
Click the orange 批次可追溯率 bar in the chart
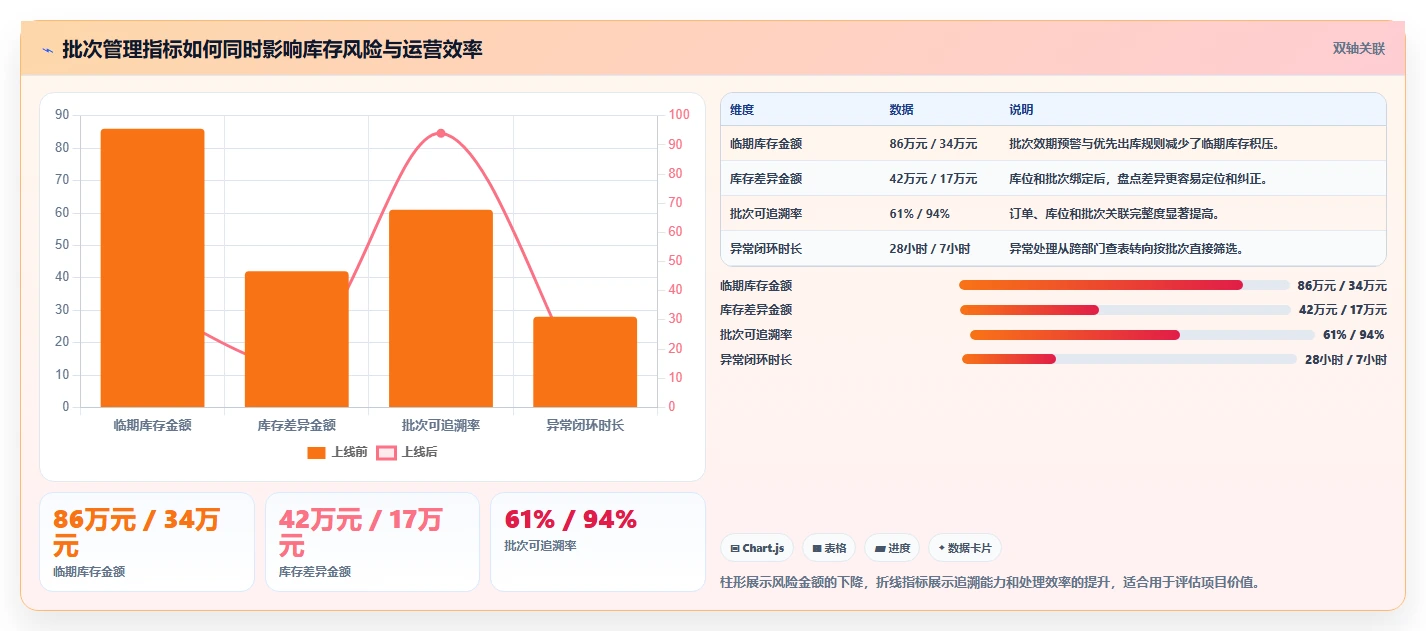pos(441,308)
